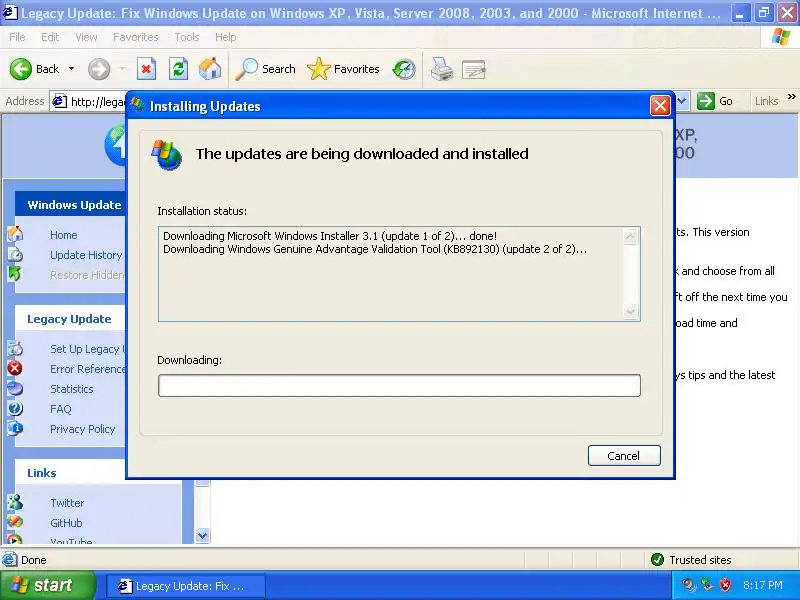Open the Set Up Legacy Update link
The image size is (800, 600).
(x=87, y=349)
